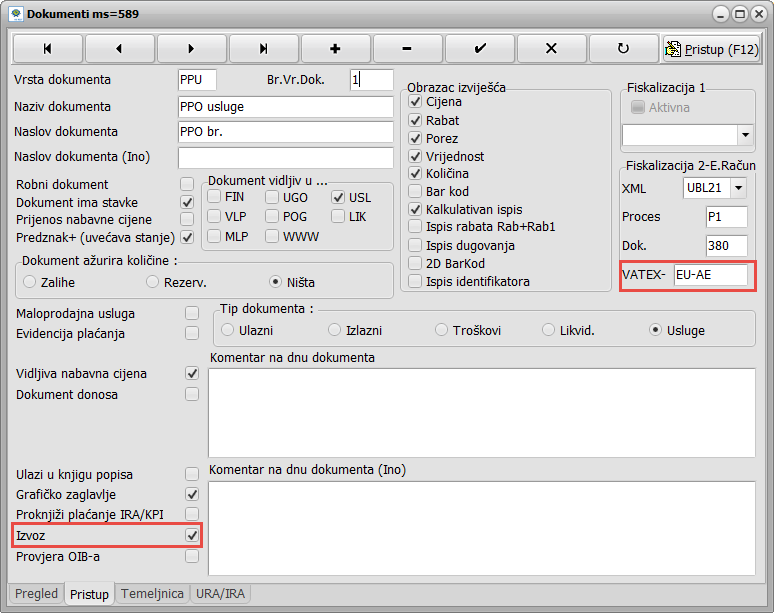This screenshot has height=613, width=774.
Task: Toggle the Robni dokument checkbox
Action: pos(186,184)
